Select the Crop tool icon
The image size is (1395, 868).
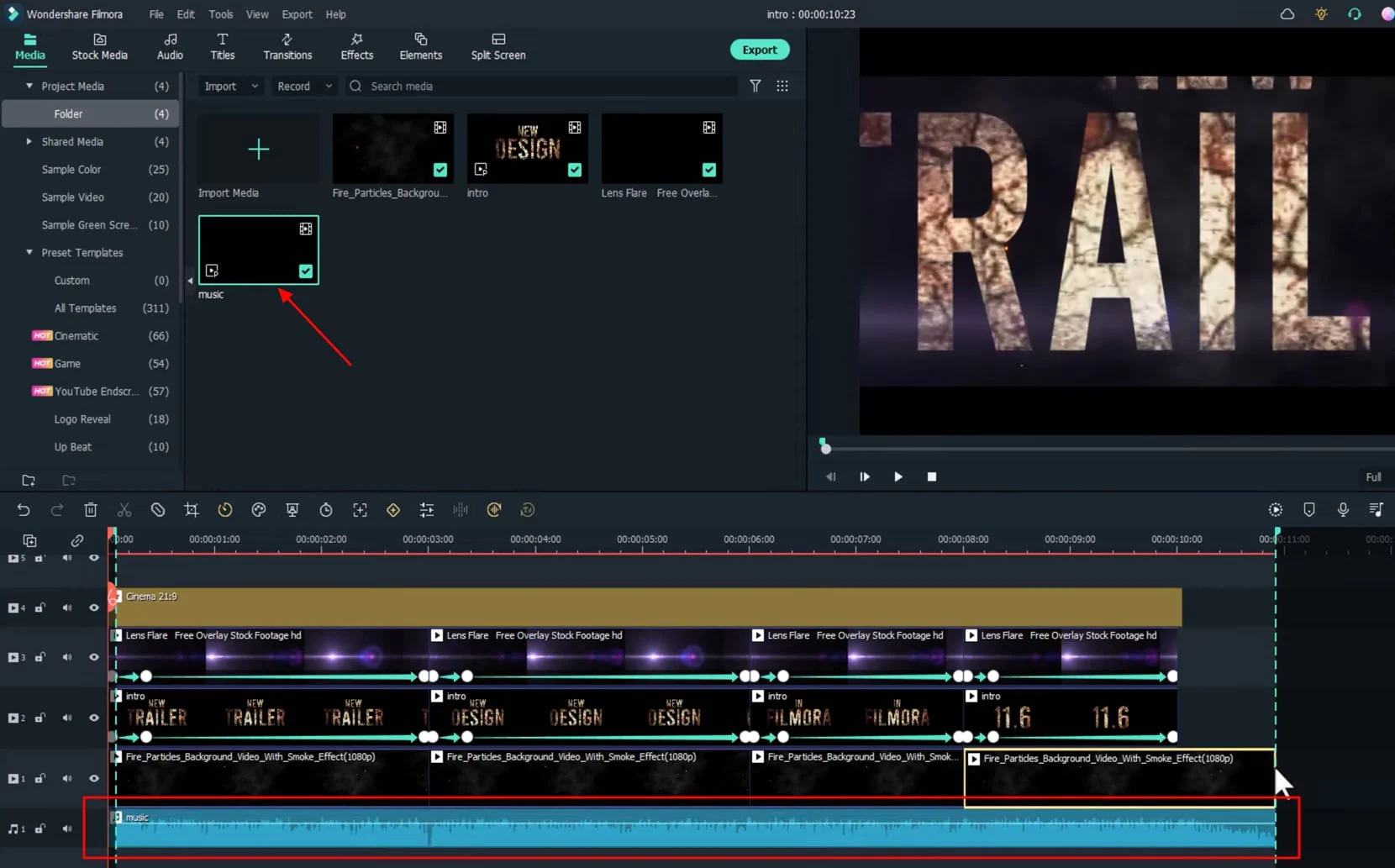[192, 510]
